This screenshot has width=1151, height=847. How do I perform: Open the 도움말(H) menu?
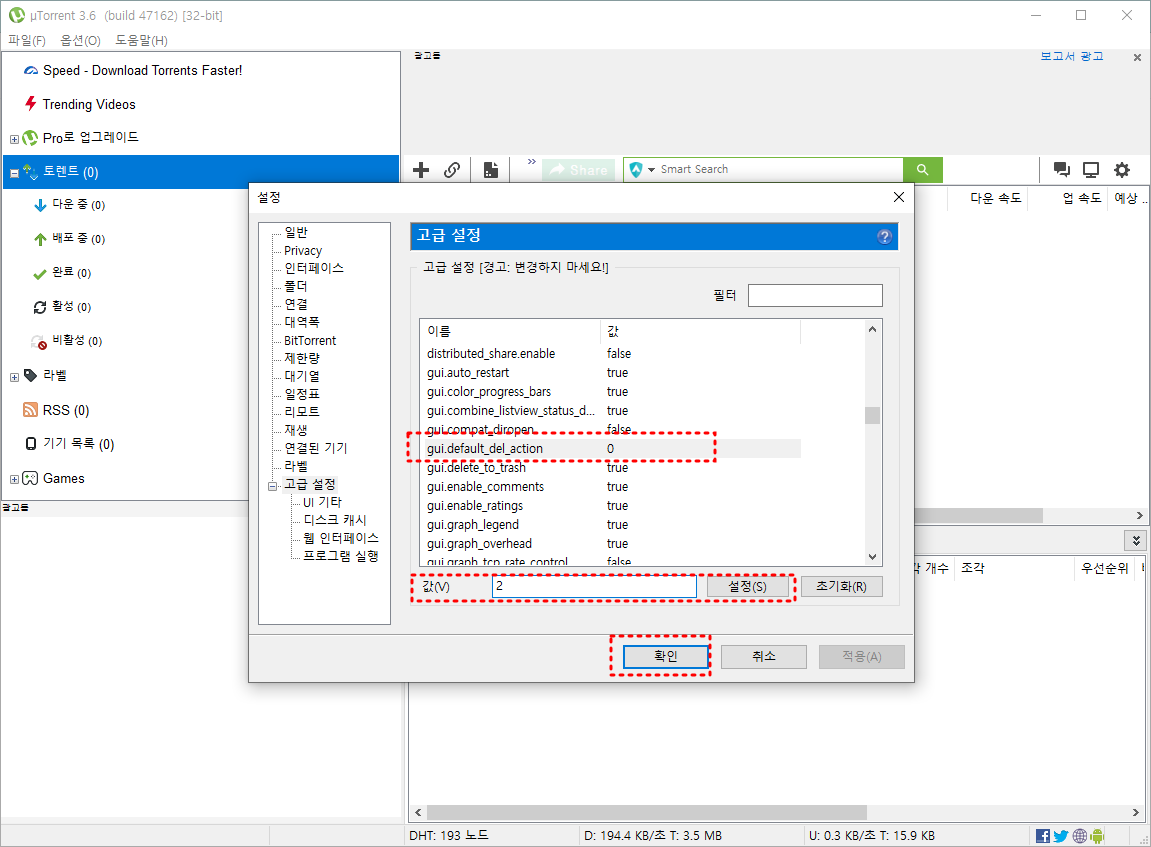coord(141,40)
